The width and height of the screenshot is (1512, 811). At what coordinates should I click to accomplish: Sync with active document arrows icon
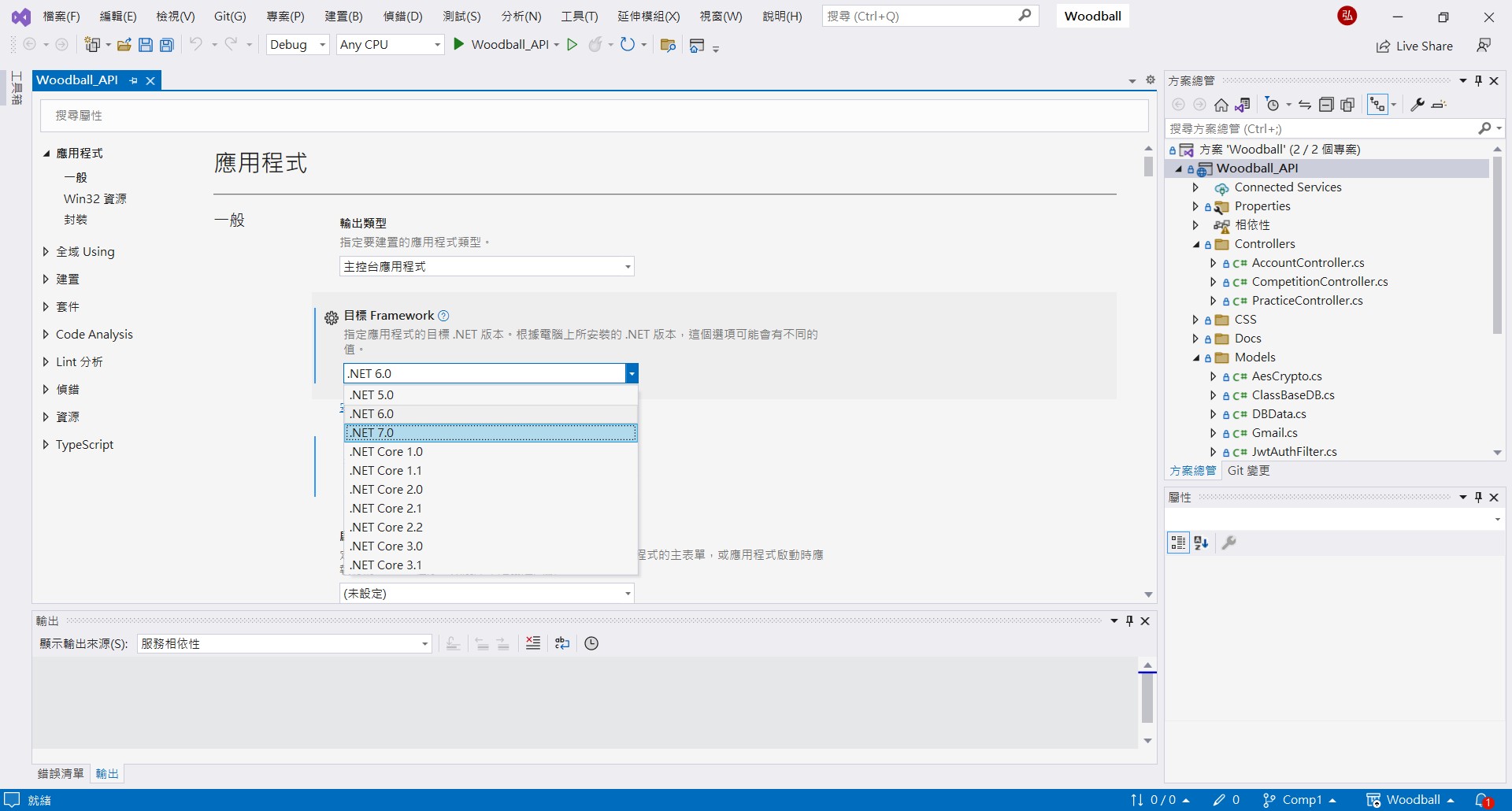coord(1305,105)
